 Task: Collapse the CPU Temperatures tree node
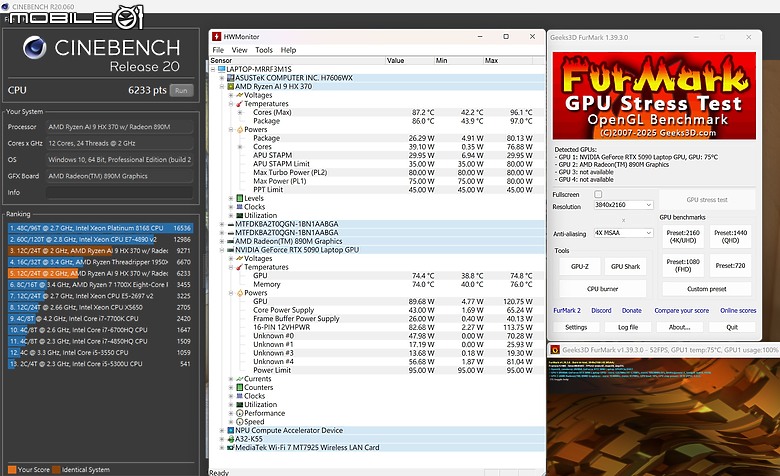point(229,104)
